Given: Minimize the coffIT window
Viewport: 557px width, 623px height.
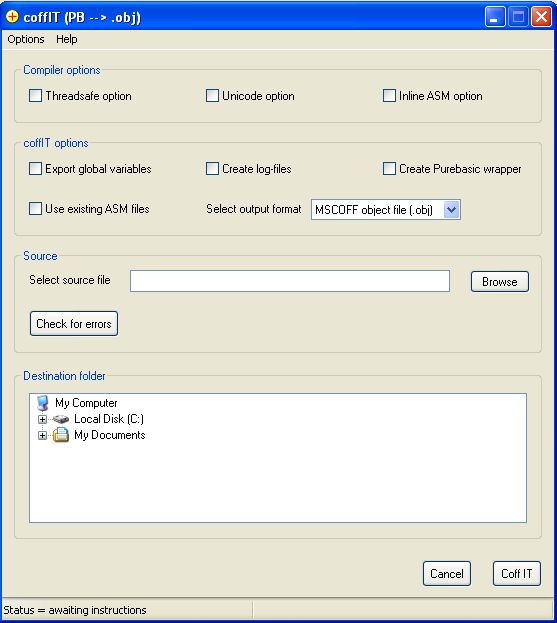Looking at the screenshot, I should 495,17.
